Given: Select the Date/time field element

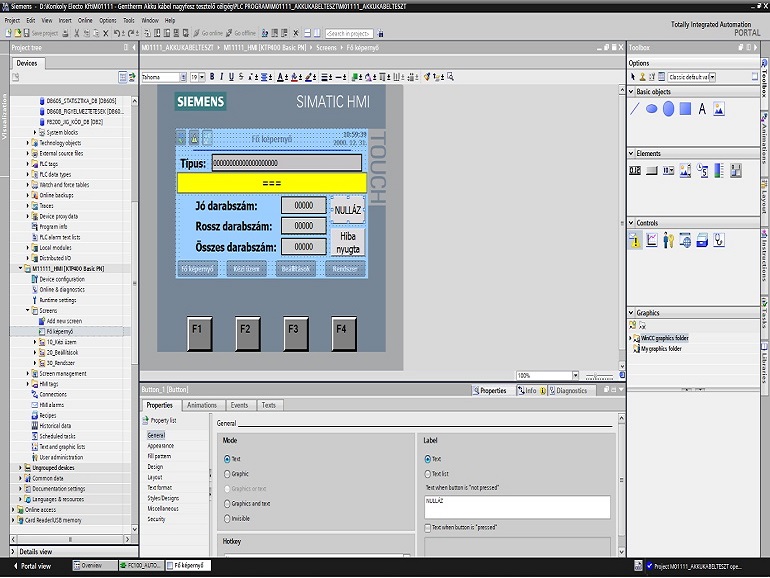Looking at the screenshot, I should pos(702,171).
